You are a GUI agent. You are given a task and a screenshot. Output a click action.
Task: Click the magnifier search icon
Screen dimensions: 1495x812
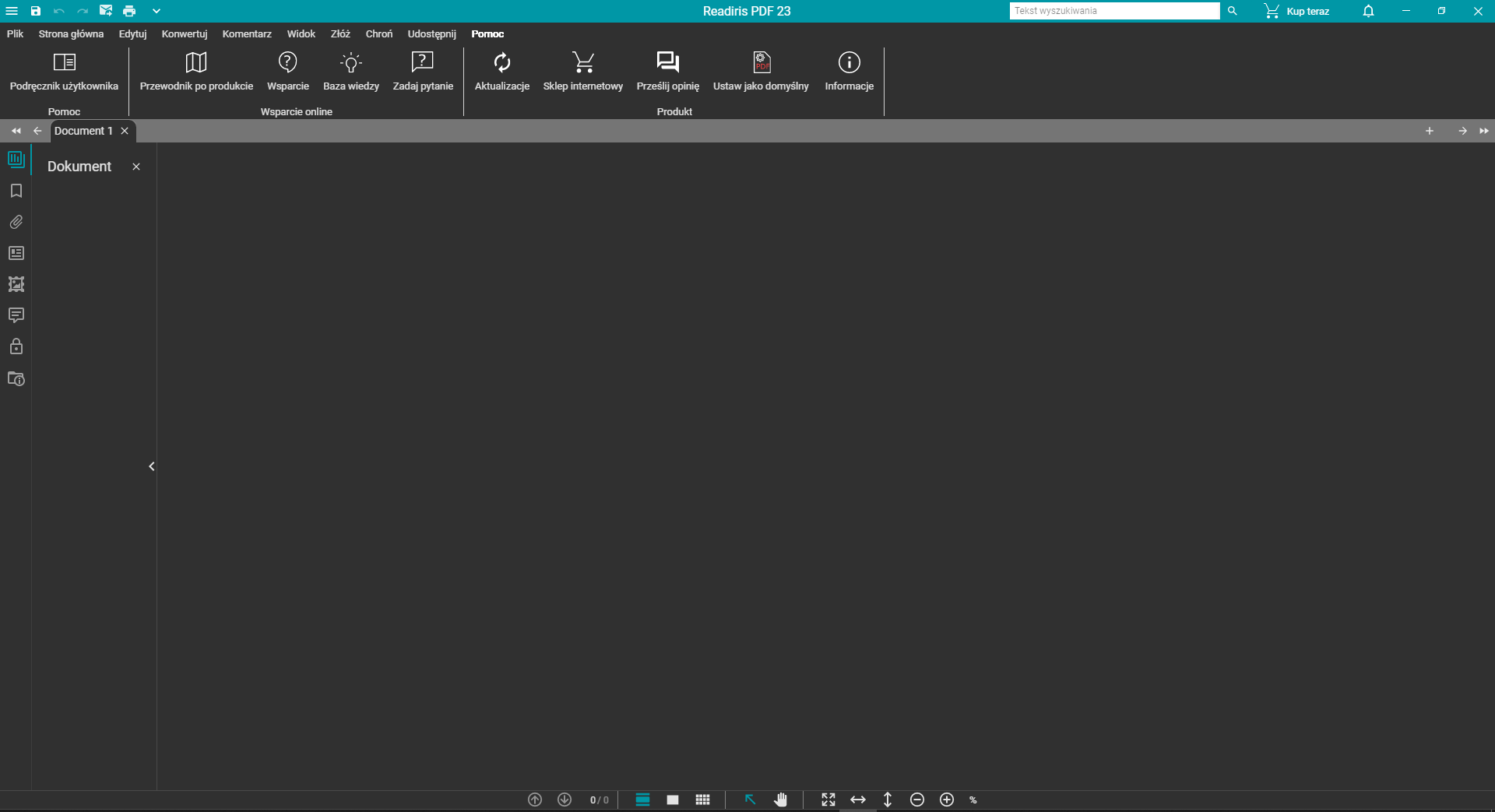1232,11
